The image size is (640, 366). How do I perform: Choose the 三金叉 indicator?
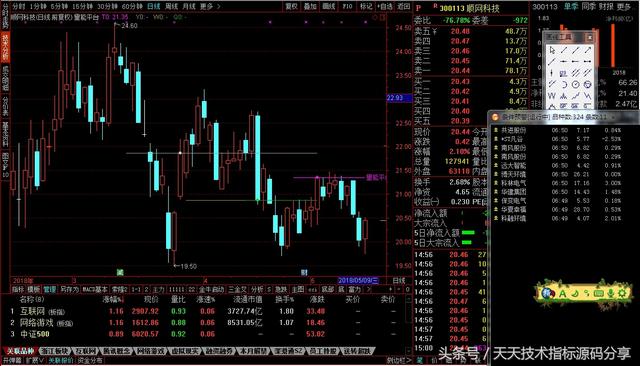tap(237, 289)
